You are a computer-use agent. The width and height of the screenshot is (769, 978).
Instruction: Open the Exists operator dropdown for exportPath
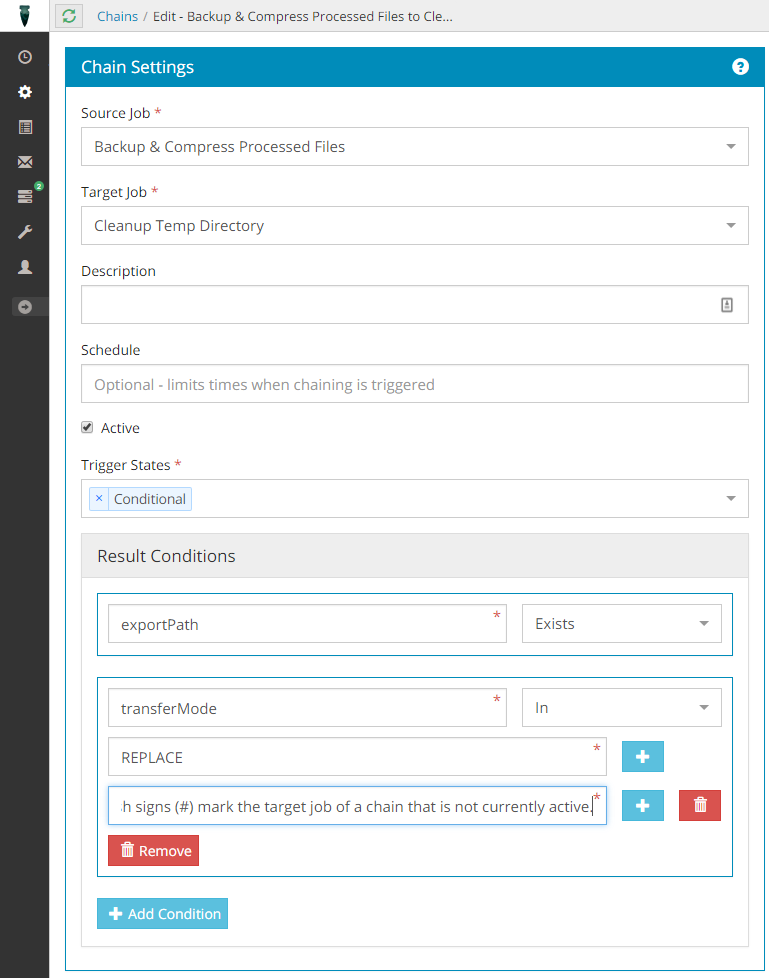click(621, 624)
